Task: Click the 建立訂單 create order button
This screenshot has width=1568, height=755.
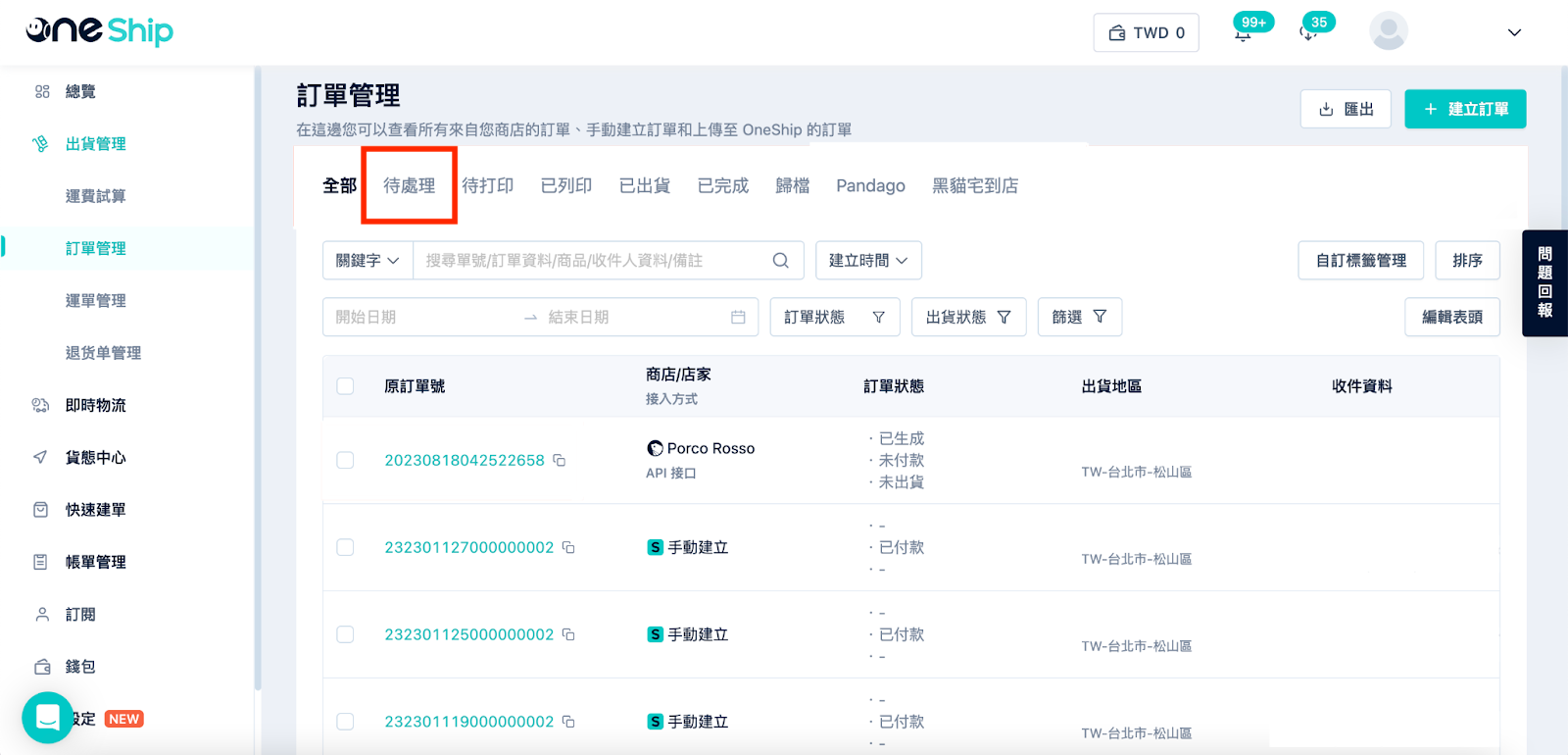Action: pyautogui.click(x=1465, y=109)
